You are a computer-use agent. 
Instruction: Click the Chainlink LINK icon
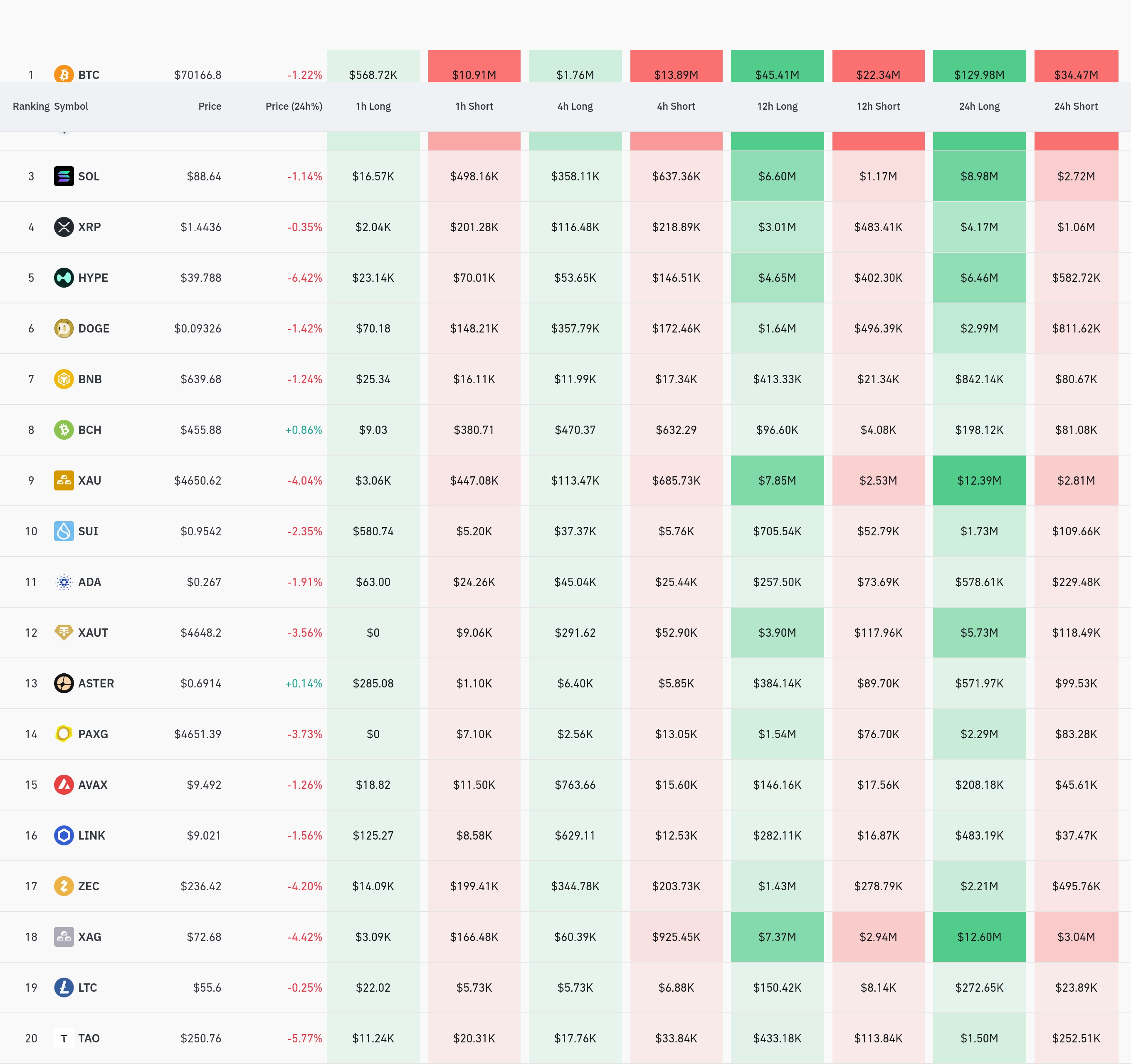click(64, 835)
